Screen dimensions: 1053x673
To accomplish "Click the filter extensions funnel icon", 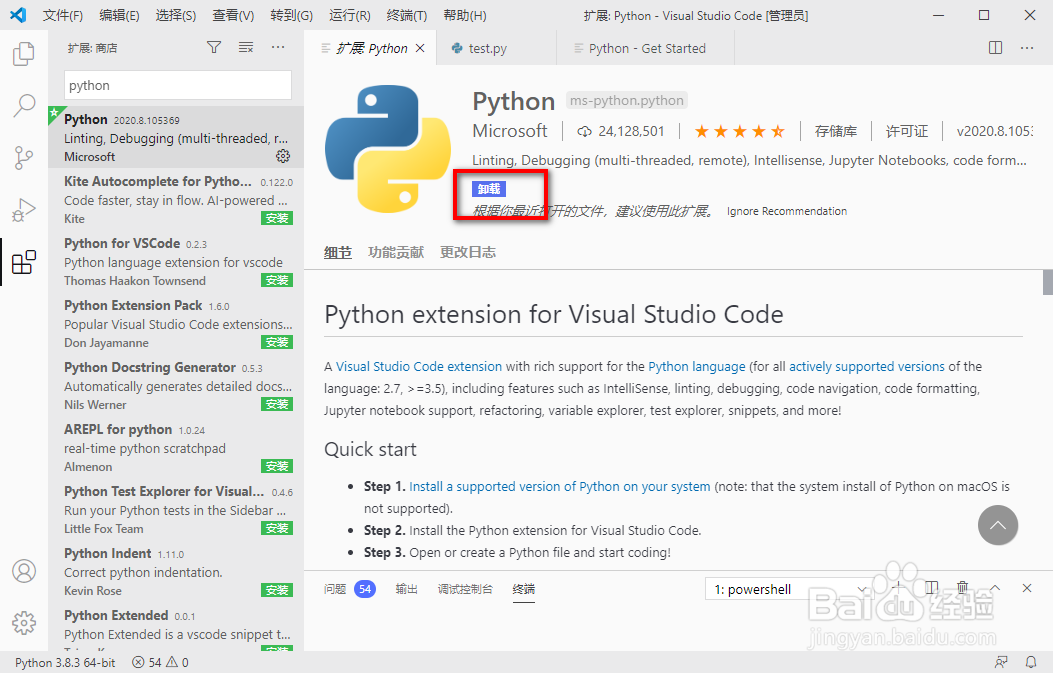I will [x=214, y=47].
